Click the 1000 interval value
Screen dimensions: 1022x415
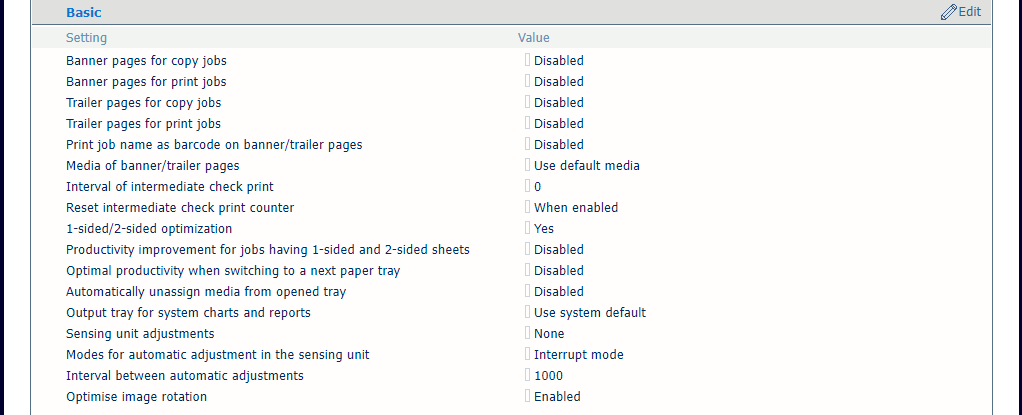(548, 376)
